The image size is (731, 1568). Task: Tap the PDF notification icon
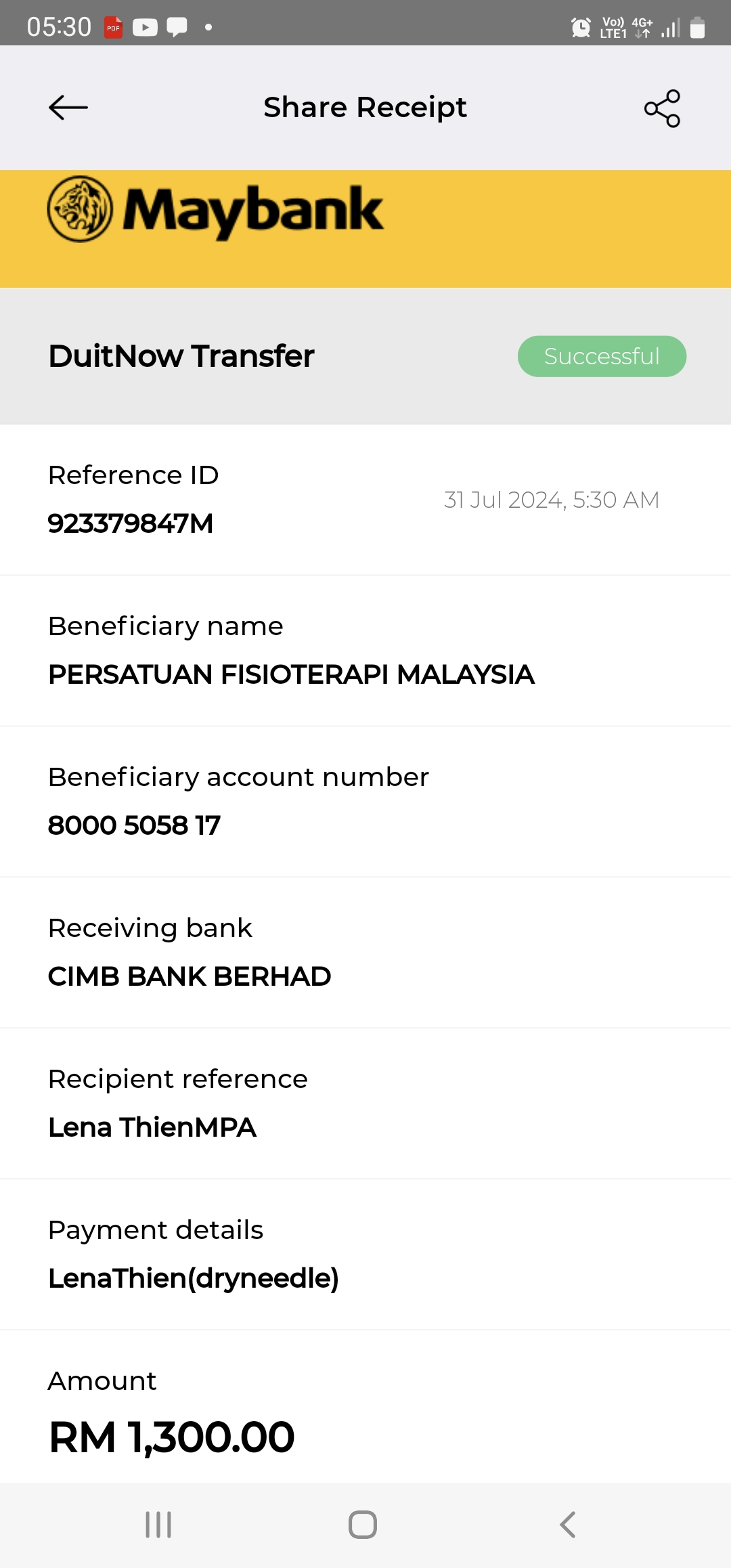pos(113,28)
